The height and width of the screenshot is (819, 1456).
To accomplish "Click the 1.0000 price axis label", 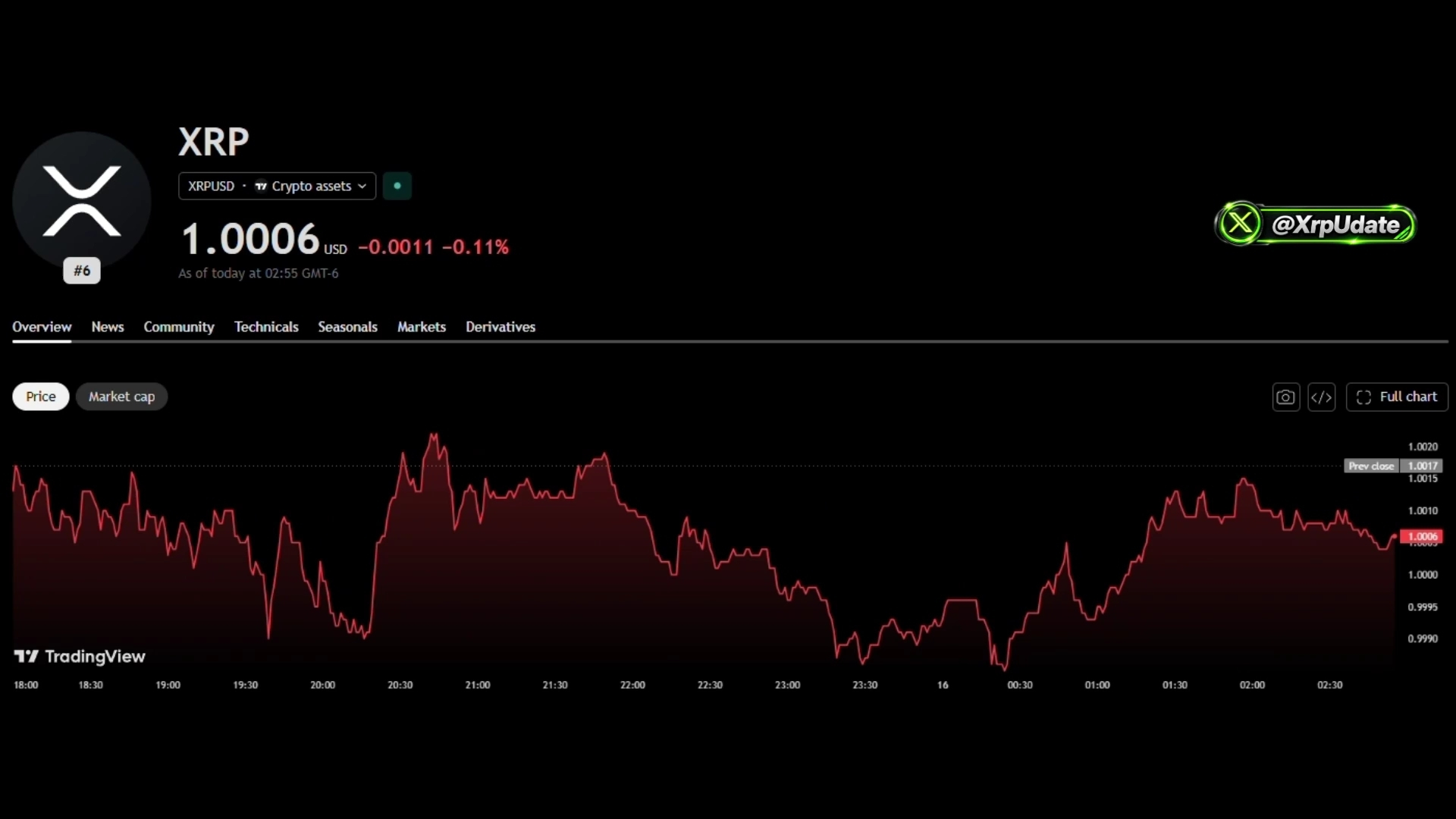I will click(1423, 575).
